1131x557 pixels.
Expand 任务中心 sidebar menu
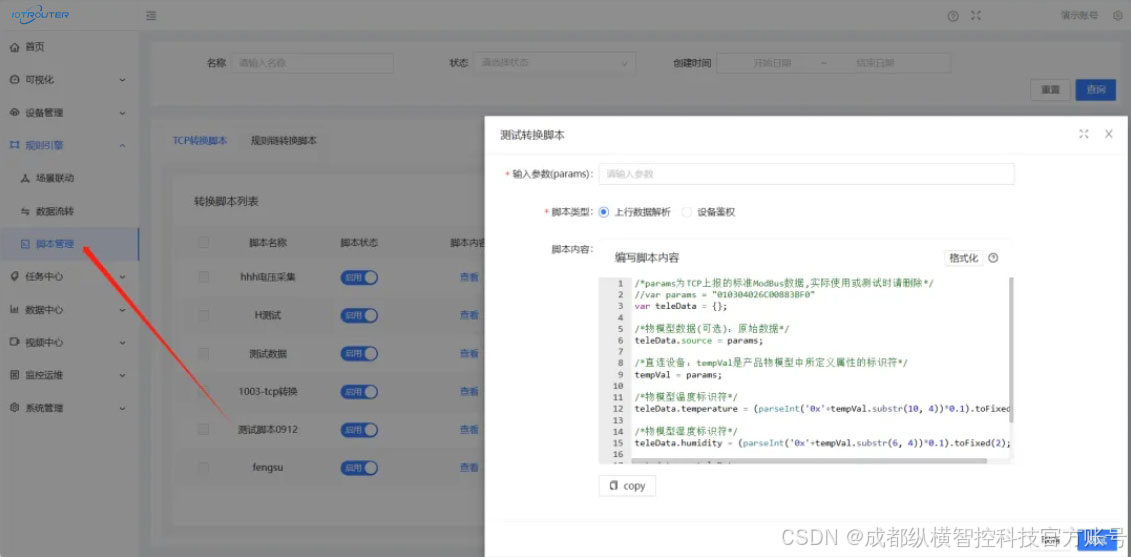click(x=69, y=276)
